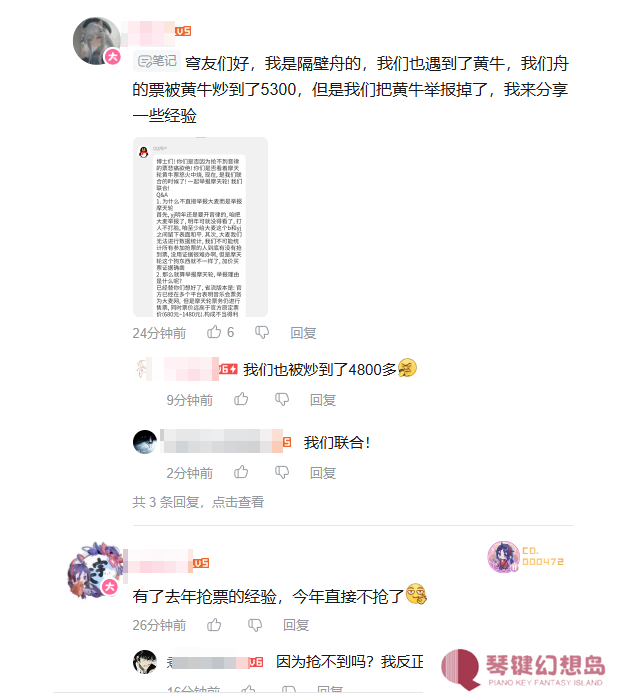The width and height of the screenshot is (623, 696).
Task: Reply to the comment from 24分钟前
Action: 303,333
